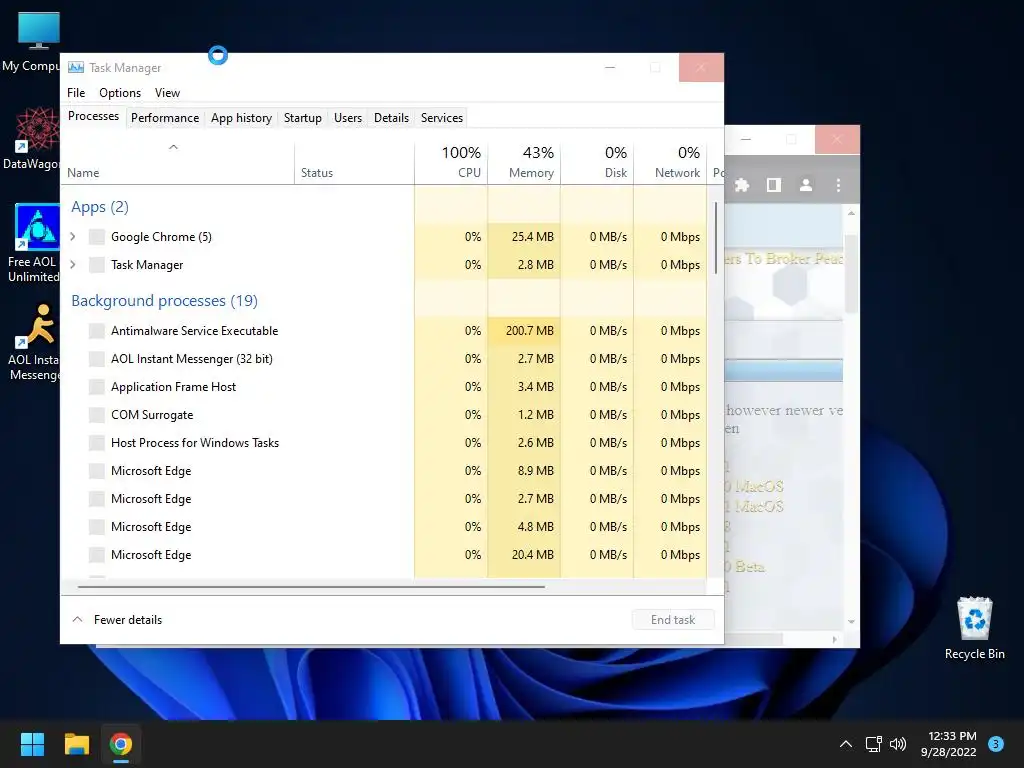Viewport: 1024px width, 768px height.
Task: Open File Explorer from the taskbar
Action: [76, 744]
